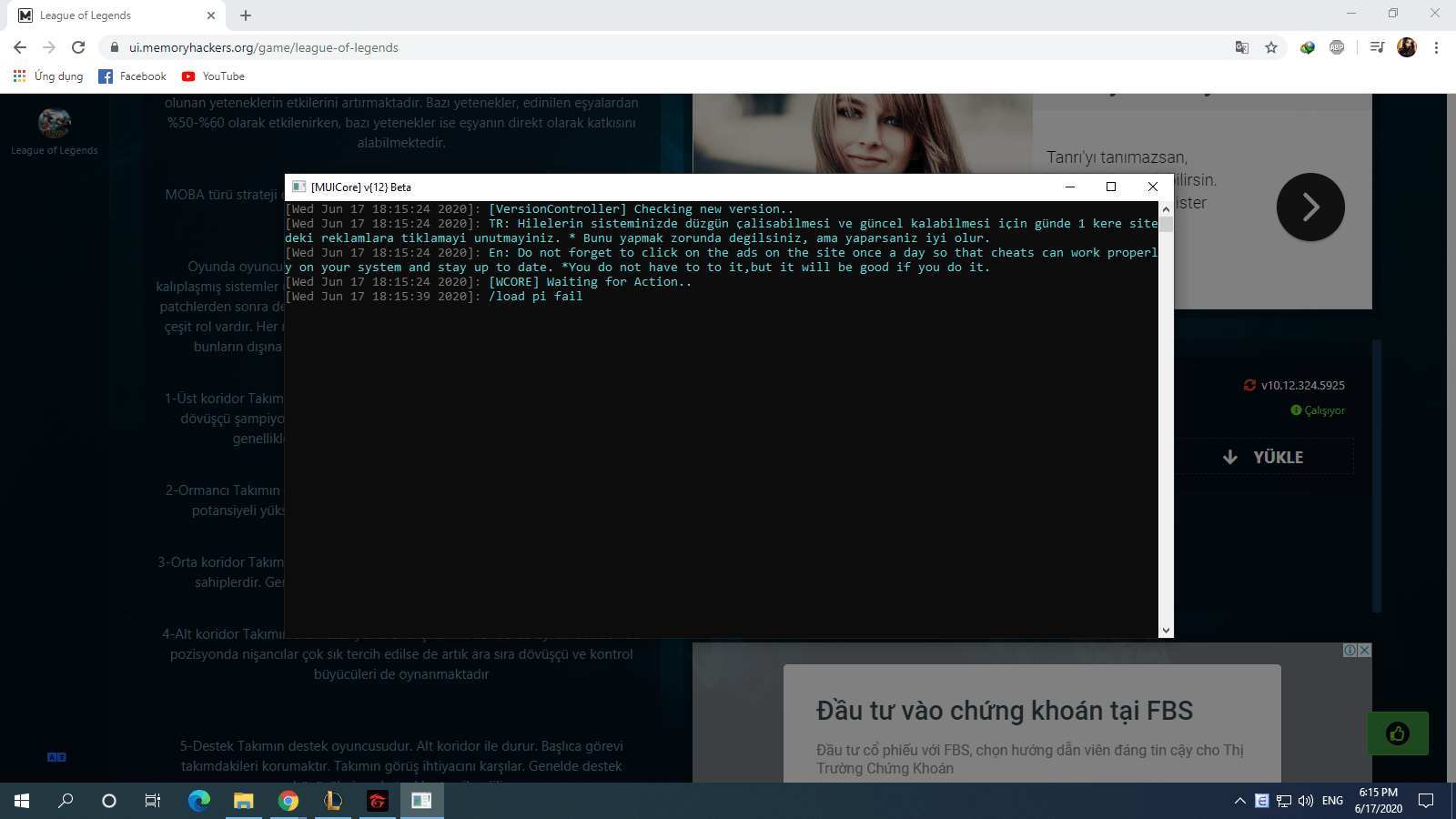Image resolution: width=1456 pixels, height=819 pixels.
Task: Click the version text v10.12.324.5925
Action: click(x=1302, y=385)
